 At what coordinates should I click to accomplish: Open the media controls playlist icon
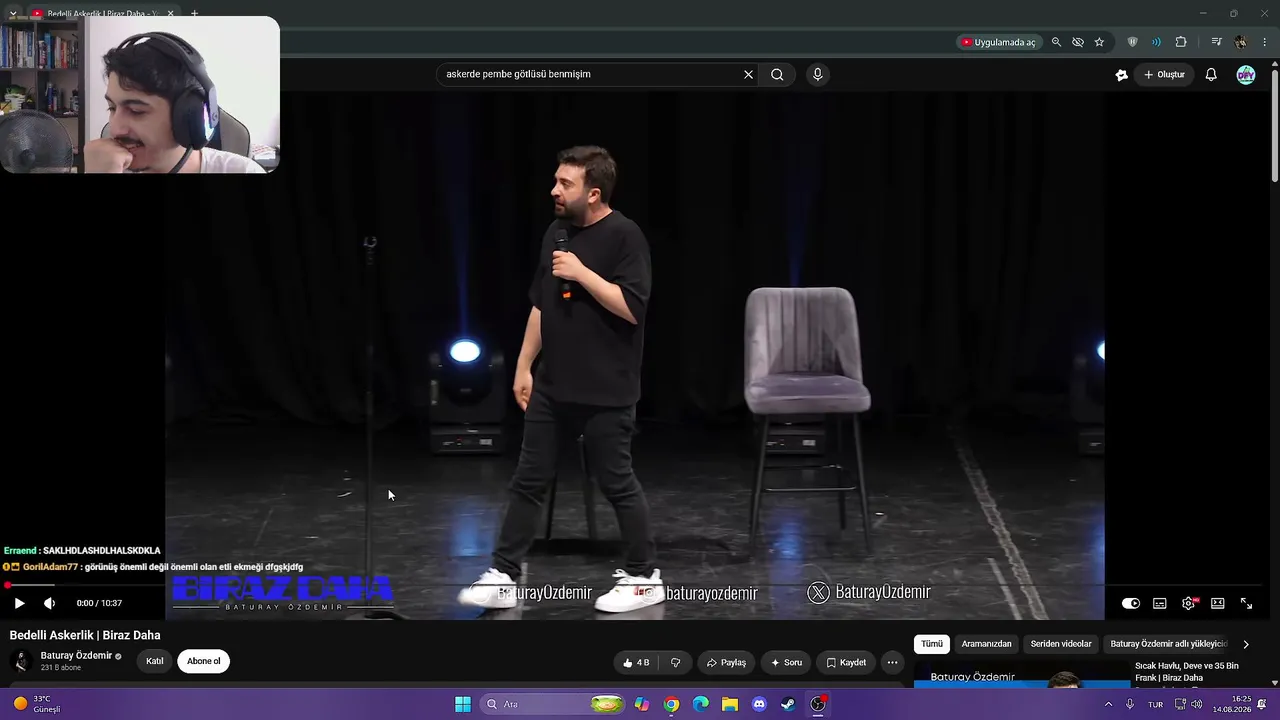point(1216,42)
